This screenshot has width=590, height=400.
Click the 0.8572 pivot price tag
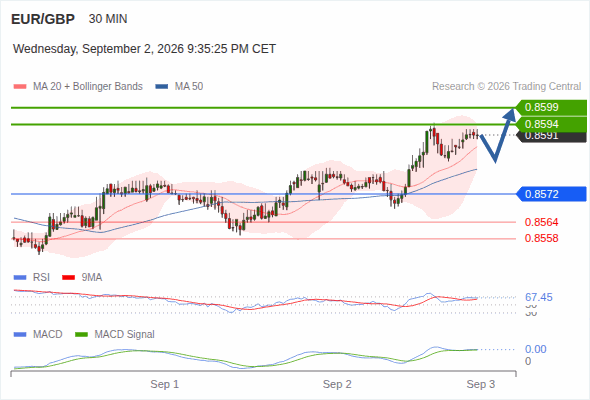click(x=551, y=194)
